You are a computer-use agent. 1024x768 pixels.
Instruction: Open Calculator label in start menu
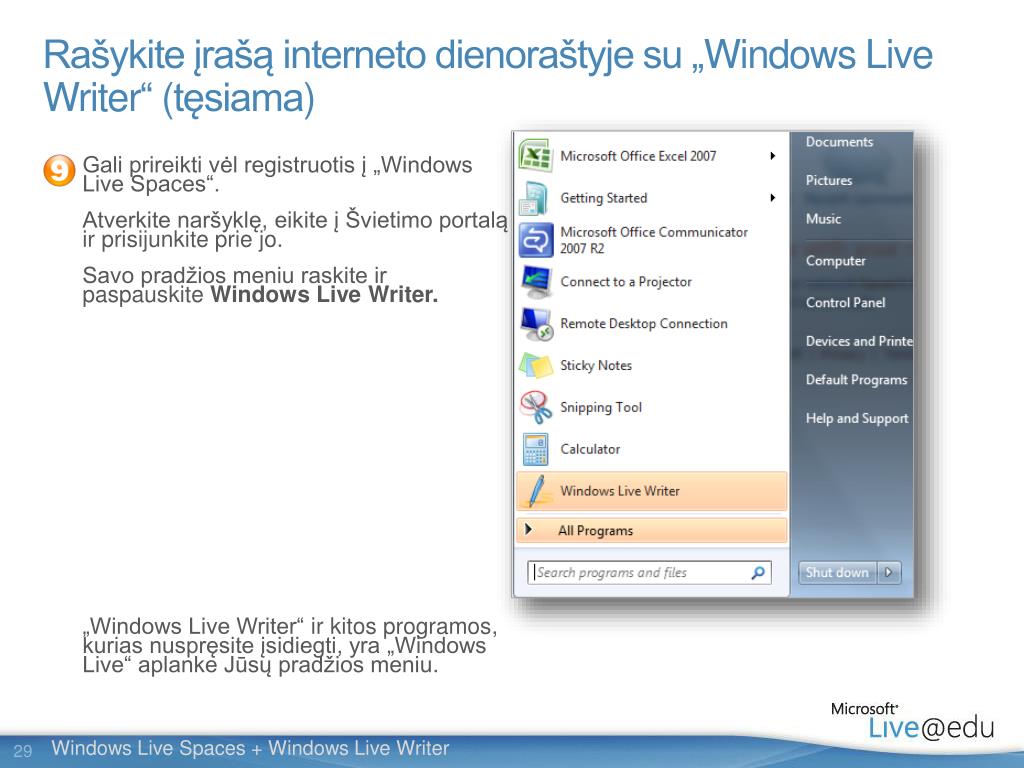click(590, 449)
